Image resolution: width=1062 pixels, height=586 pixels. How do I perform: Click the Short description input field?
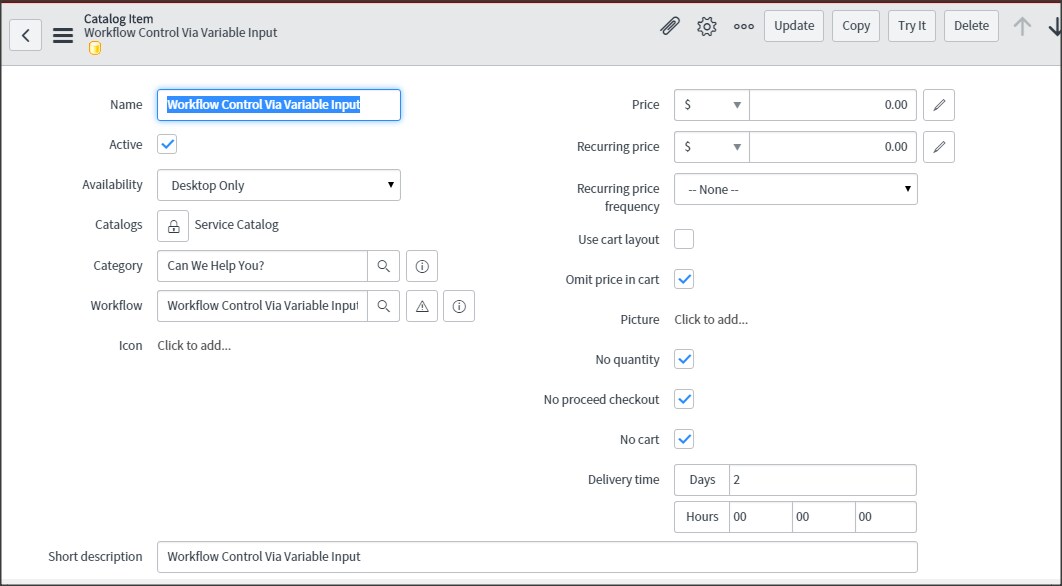(x=537, y=557)
